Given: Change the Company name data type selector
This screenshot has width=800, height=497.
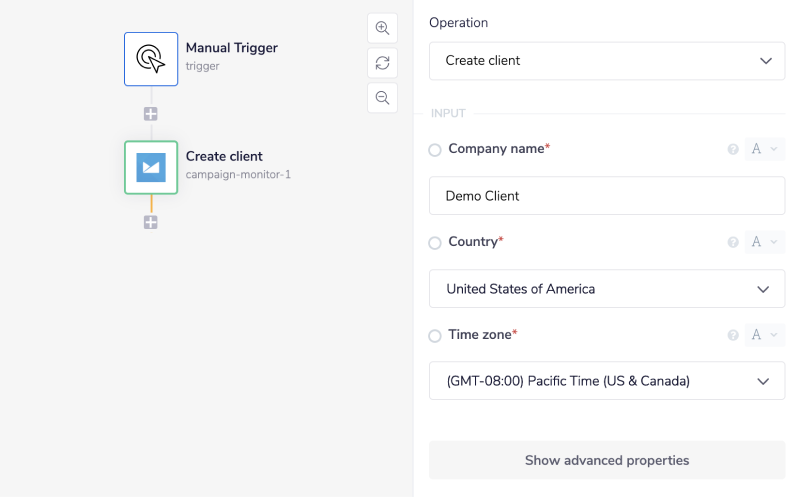Looking at the screenshot, I should click(x=764, y=150).
